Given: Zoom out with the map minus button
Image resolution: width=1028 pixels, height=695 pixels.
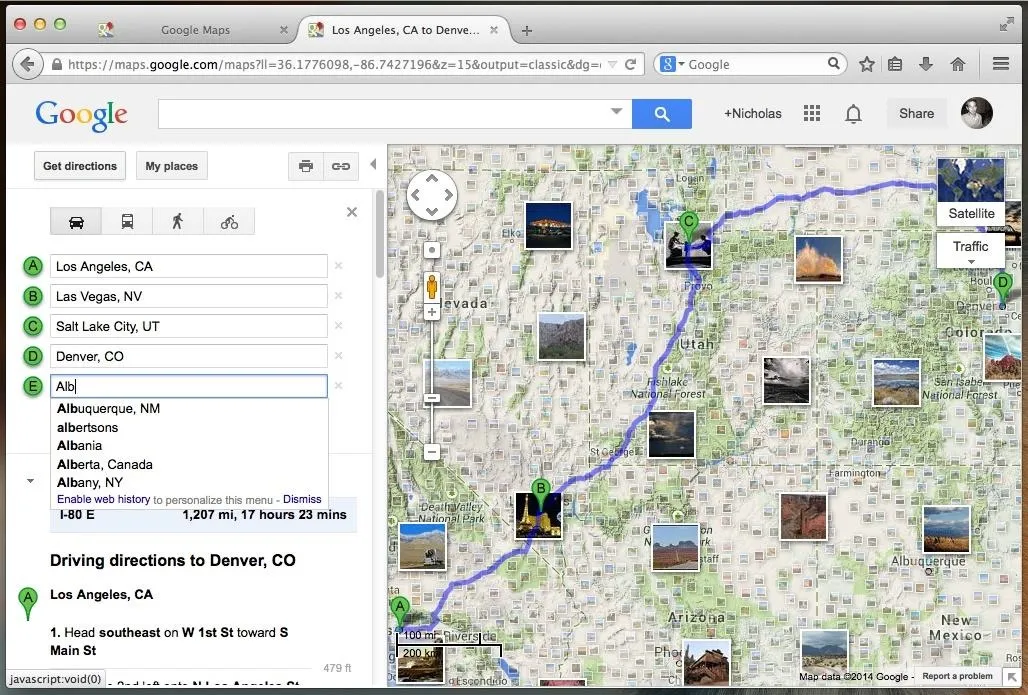Looking at the screenshot, I should click(431, 452).
